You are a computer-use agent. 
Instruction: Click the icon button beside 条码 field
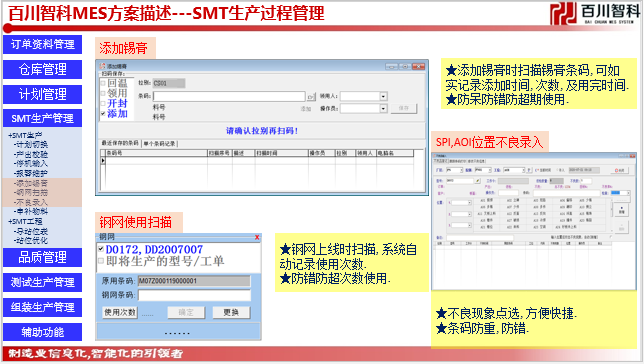(311, 97)
